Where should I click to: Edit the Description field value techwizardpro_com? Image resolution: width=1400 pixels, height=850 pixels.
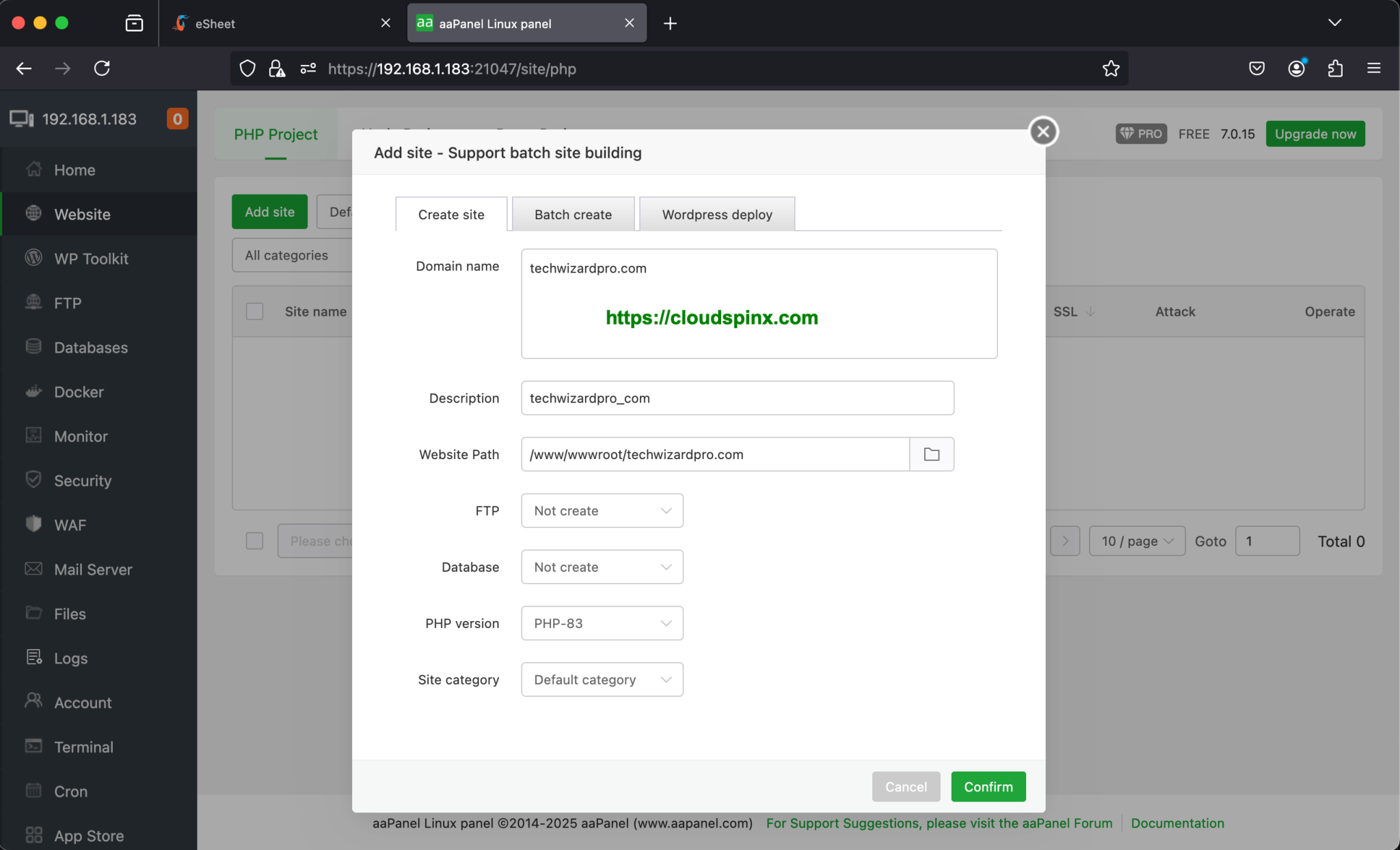tap(736, 398)
